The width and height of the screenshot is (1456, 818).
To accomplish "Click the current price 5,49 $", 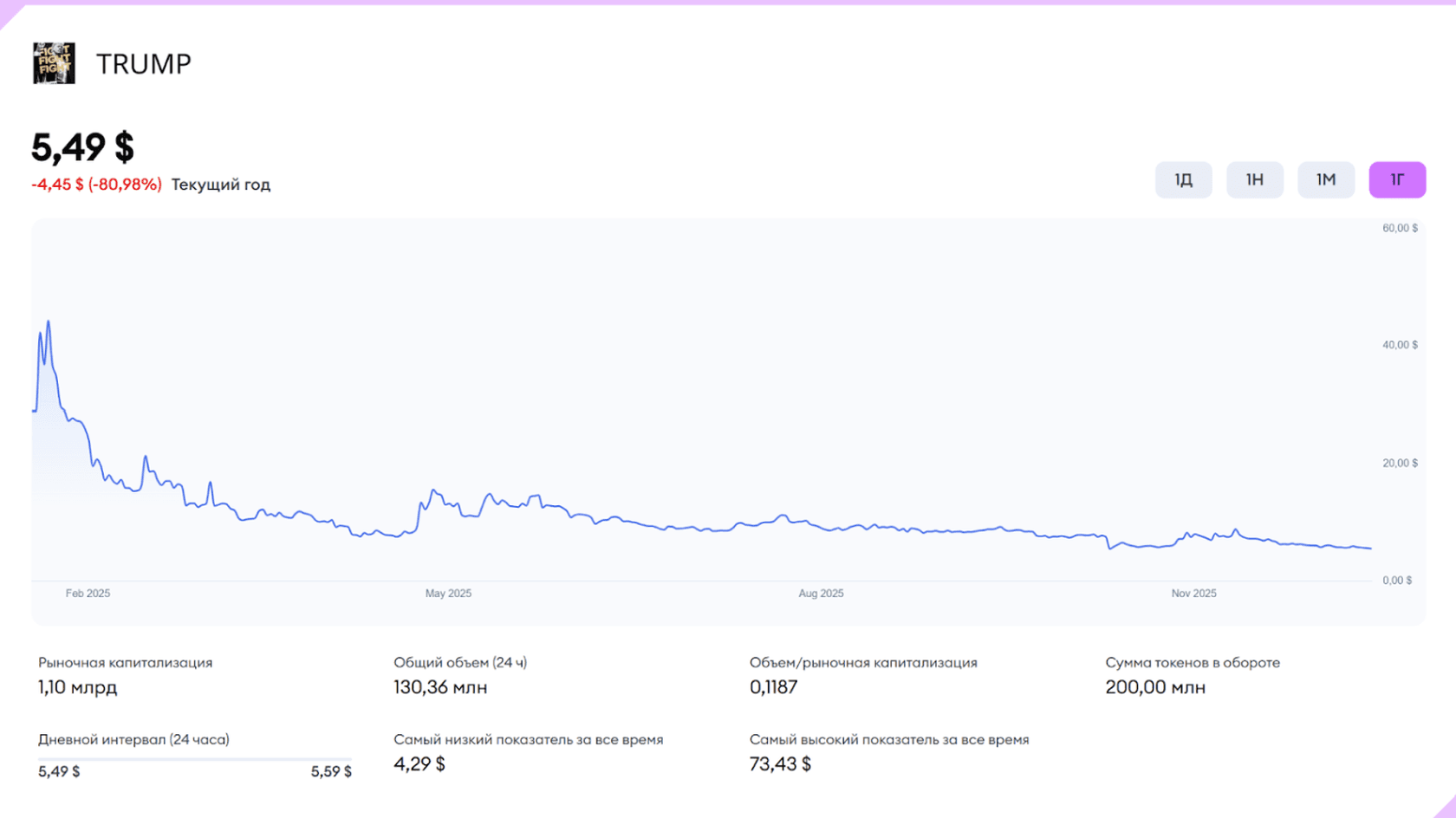I will click(x=83, y=147).
